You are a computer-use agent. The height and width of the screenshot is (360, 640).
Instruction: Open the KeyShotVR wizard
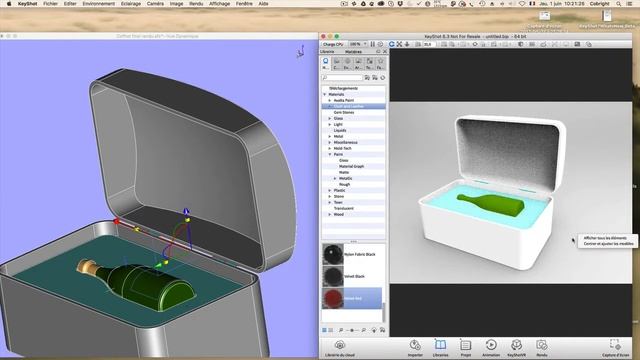pos(516,348)
